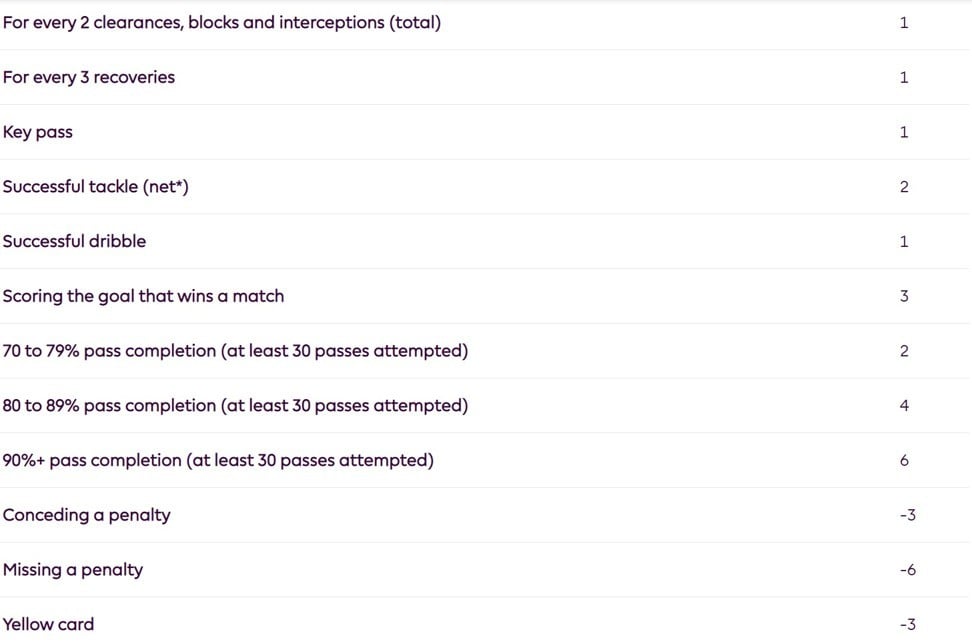Click the -3 points value for yellow card
The height and width of the screenshot is (644, 972).
[x=908, y=624]
